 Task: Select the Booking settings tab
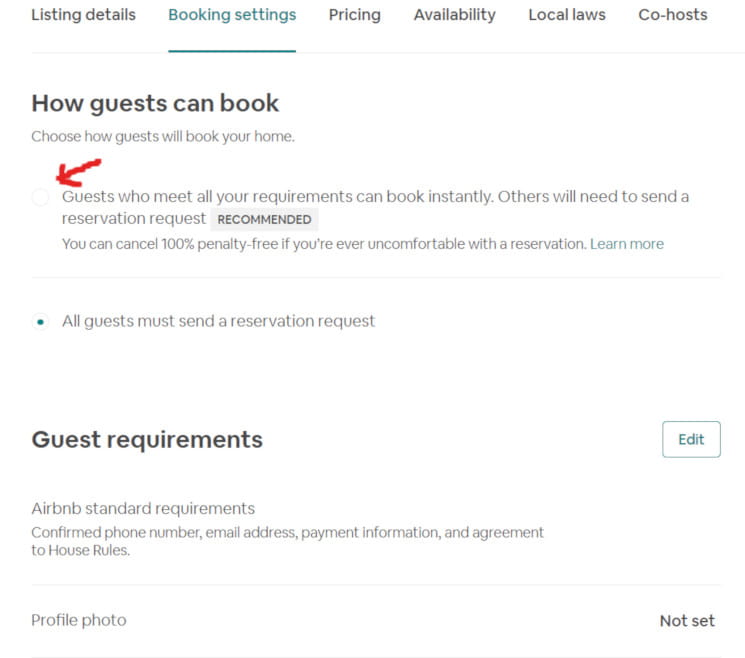(x=232, y=15)
